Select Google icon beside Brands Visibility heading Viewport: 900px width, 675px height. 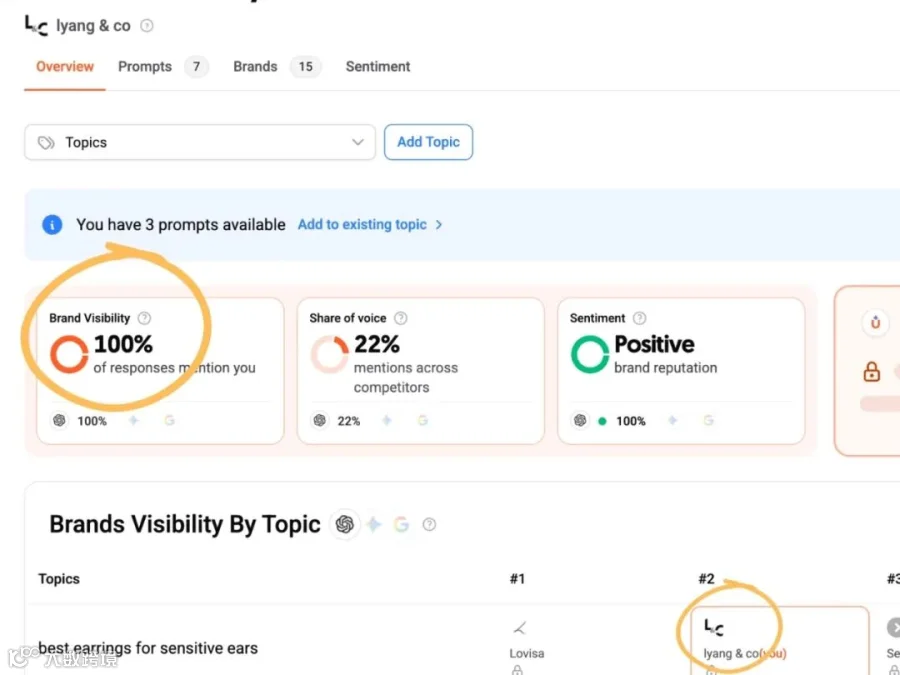pyautogui.click(x=401, y=524)
